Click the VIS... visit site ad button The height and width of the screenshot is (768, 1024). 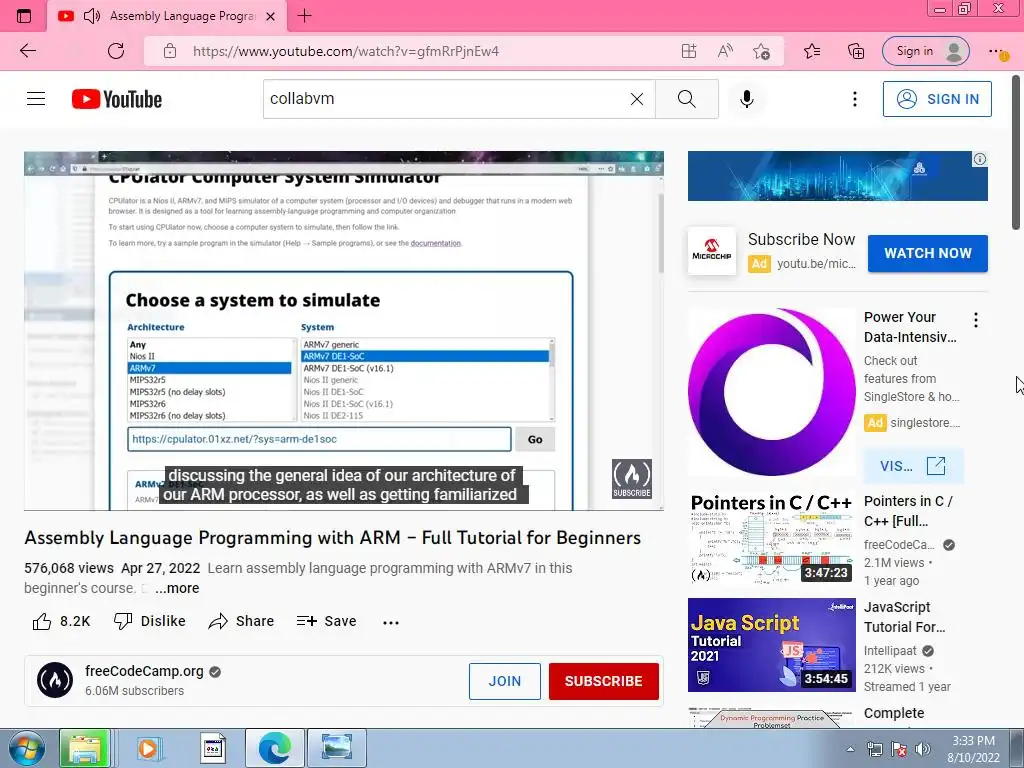point(913,466)
